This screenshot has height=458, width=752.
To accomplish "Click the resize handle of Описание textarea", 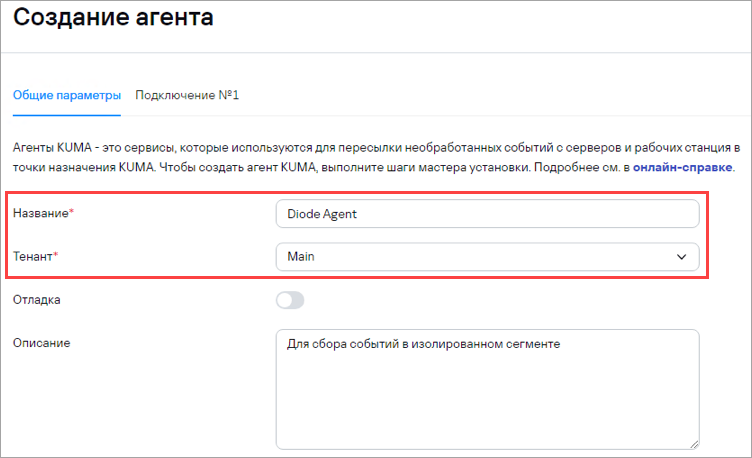I will click(694, 444).
